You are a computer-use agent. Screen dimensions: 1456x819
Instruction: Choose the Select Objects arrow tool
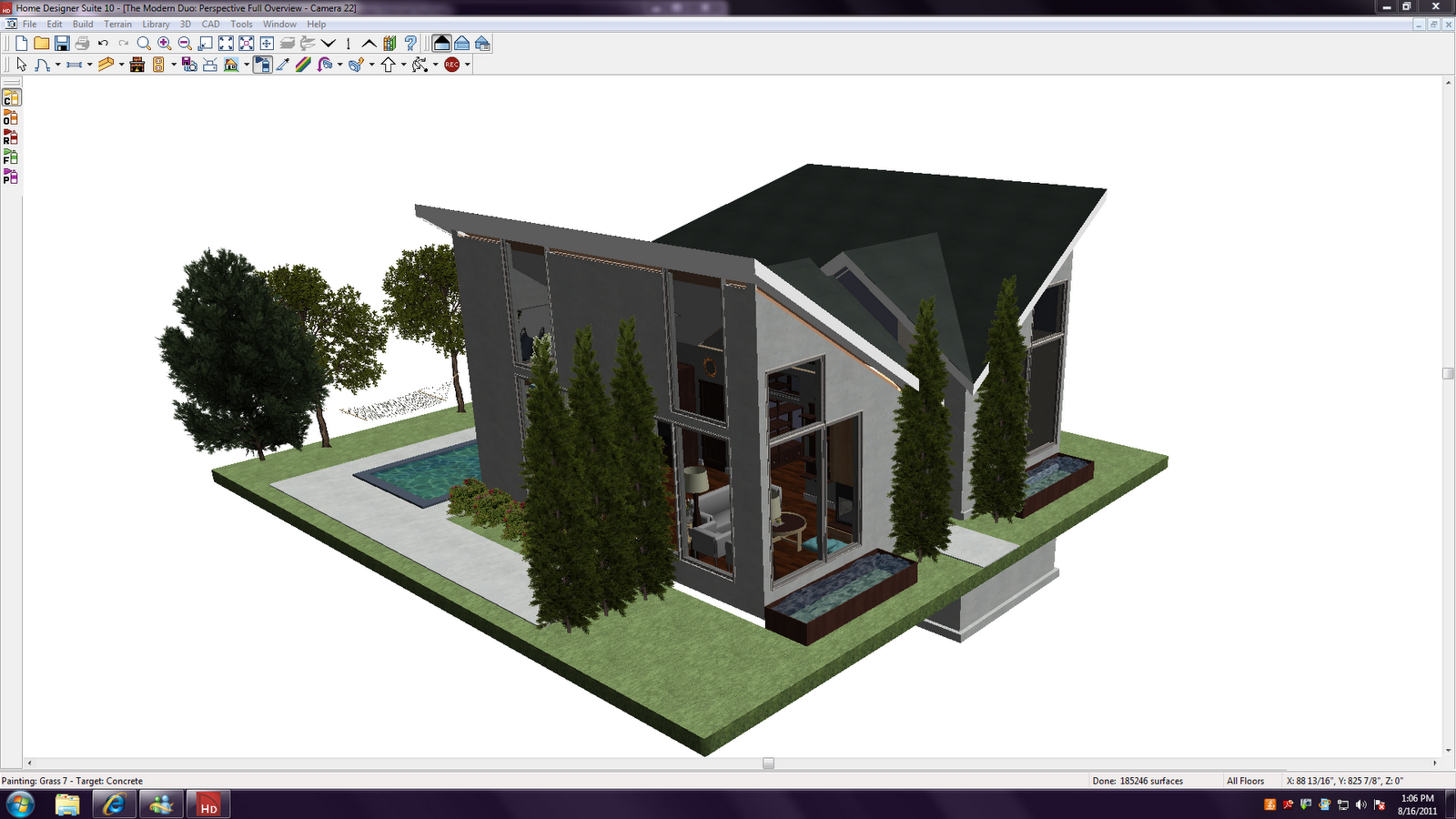[x=20, y=64]
